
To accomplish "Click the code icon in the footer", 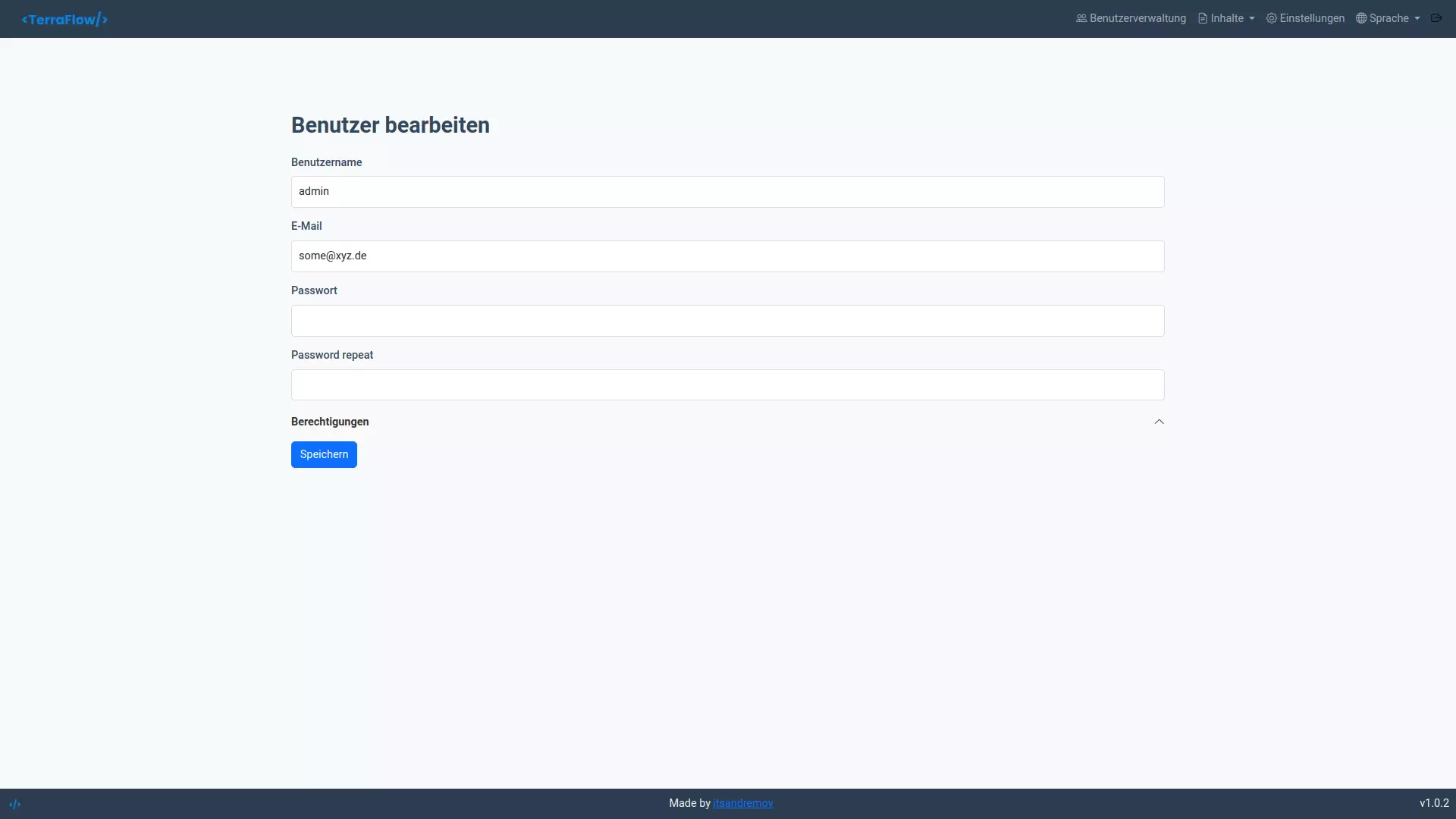I will (x=15, y=804).
